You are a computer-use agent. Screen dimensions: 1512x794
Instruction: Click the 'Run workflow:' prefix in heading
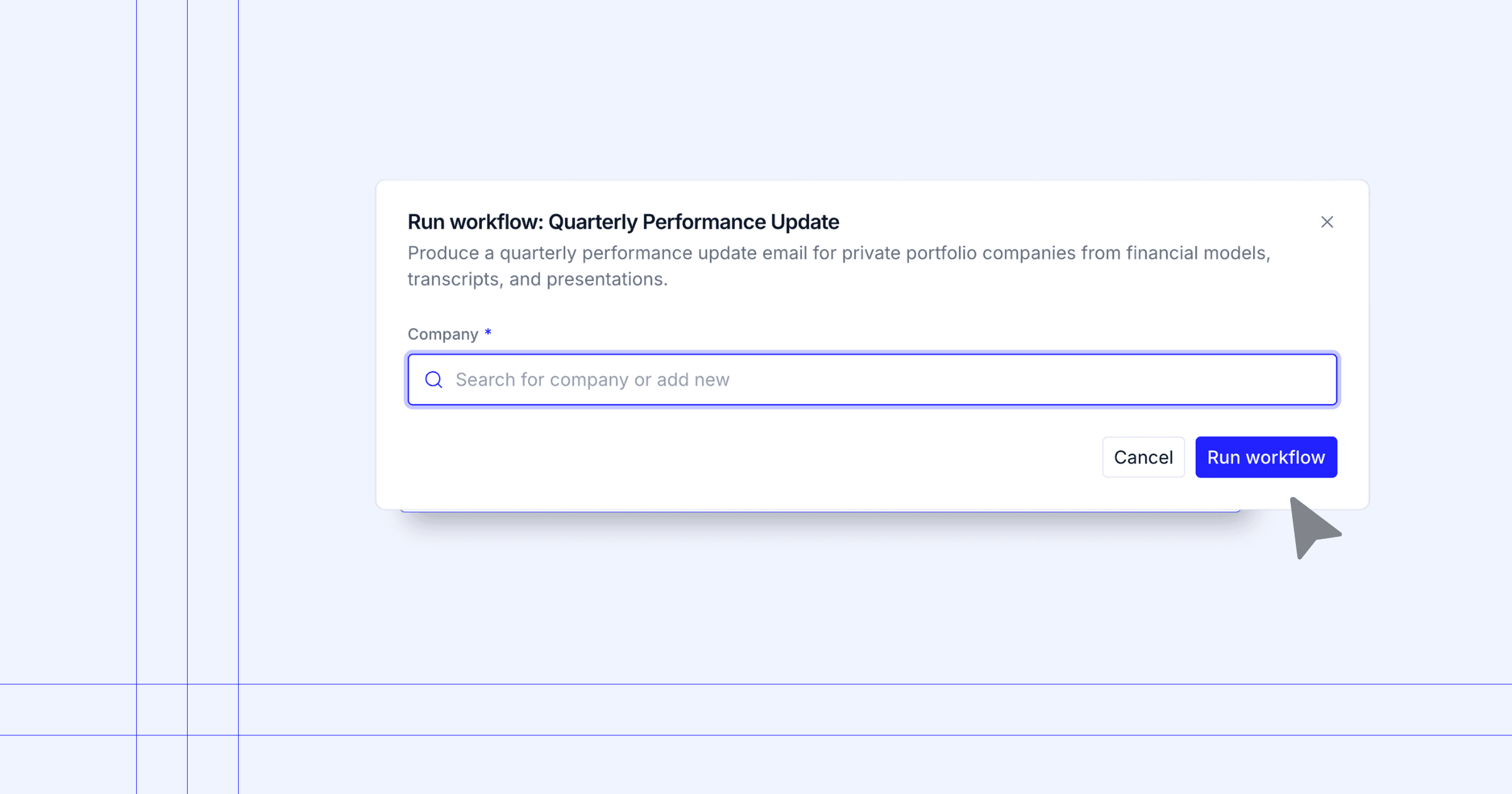click(x=475, y=222)
